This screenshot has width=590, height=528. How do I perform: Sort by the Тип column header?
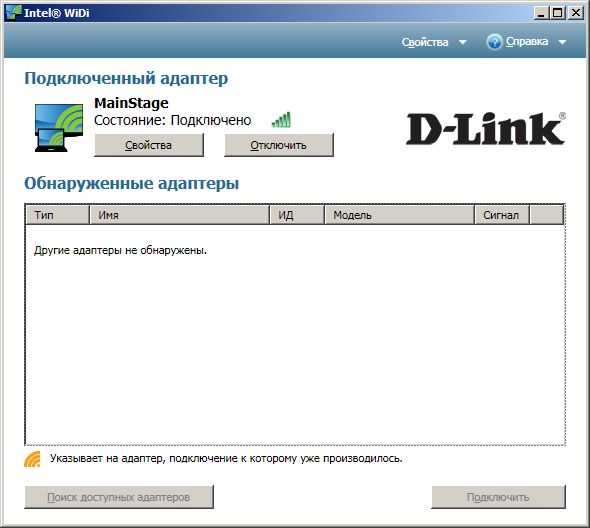(58, 215)
